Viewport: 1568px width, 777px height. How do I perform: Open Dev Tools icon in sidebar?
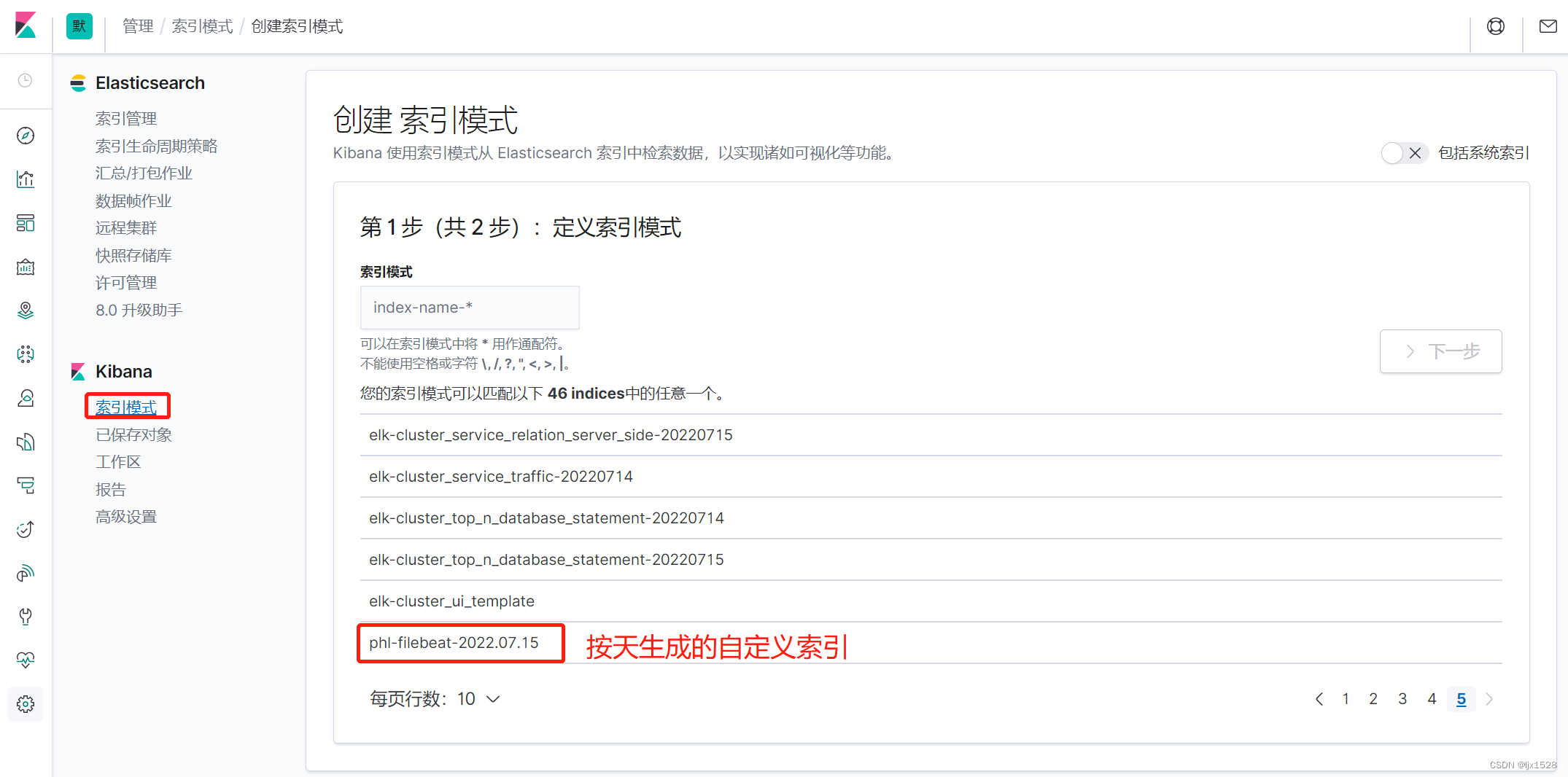[26, 617]
